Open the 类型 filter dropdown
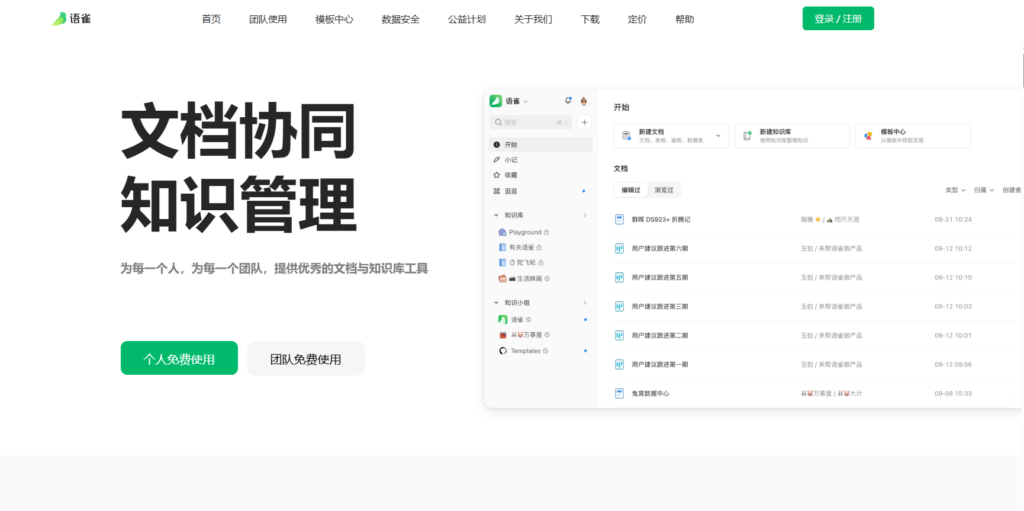The width and height of the screenshot is (1024, 511). point(954,190)
